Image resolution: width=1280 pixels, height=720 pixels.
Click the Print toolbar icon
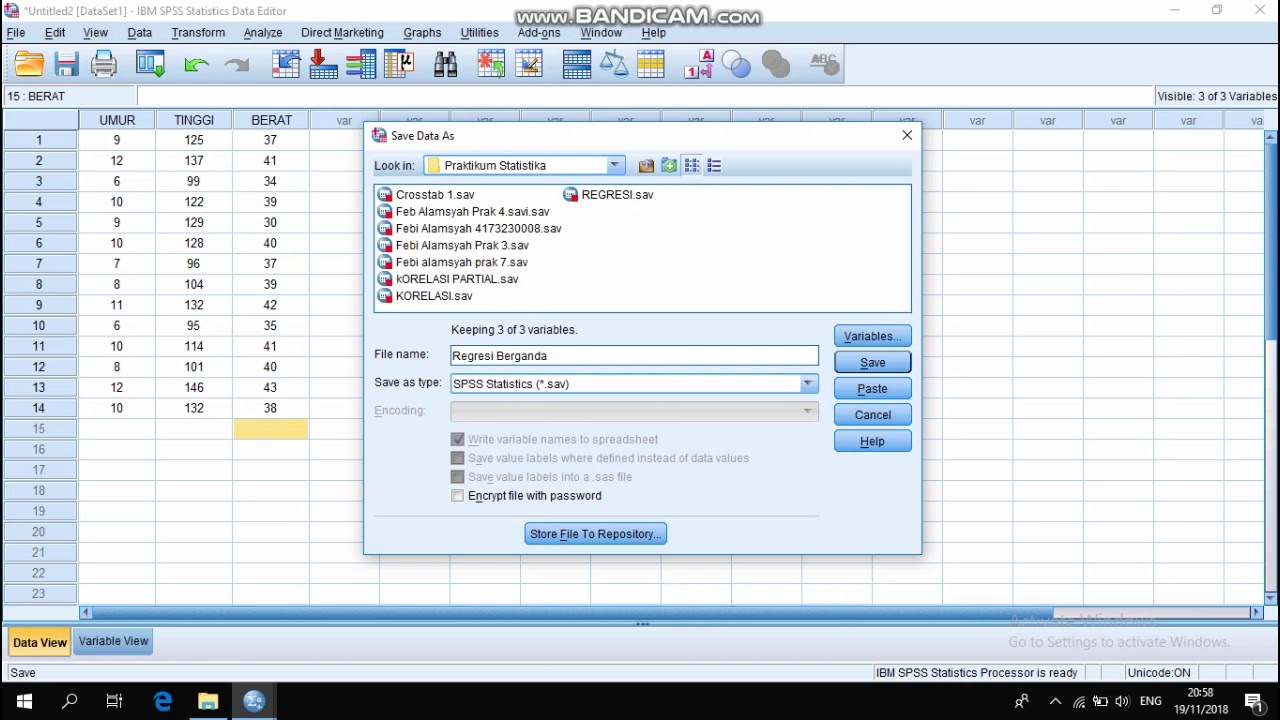coord(104,65)
